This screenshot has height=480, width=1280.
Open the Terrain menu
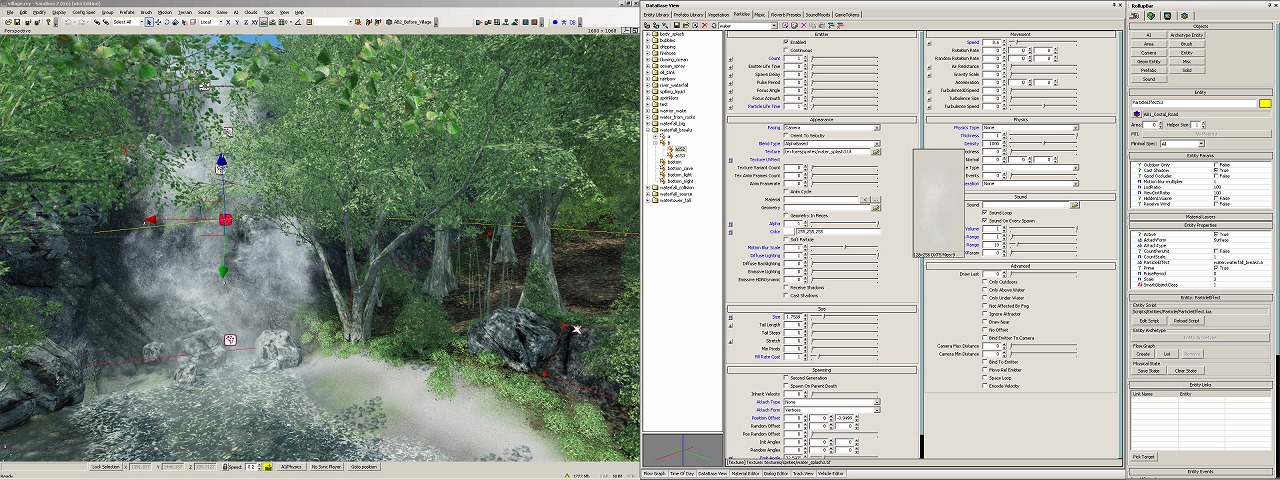(185, 12)
